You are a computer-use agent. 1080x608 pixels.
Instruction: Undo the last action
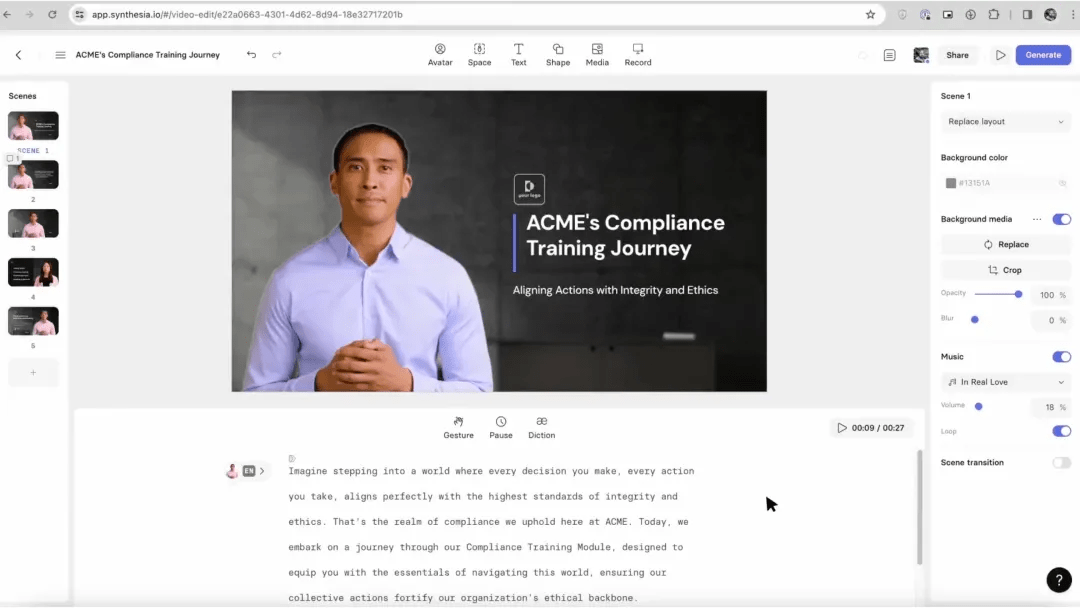point(251,54)
